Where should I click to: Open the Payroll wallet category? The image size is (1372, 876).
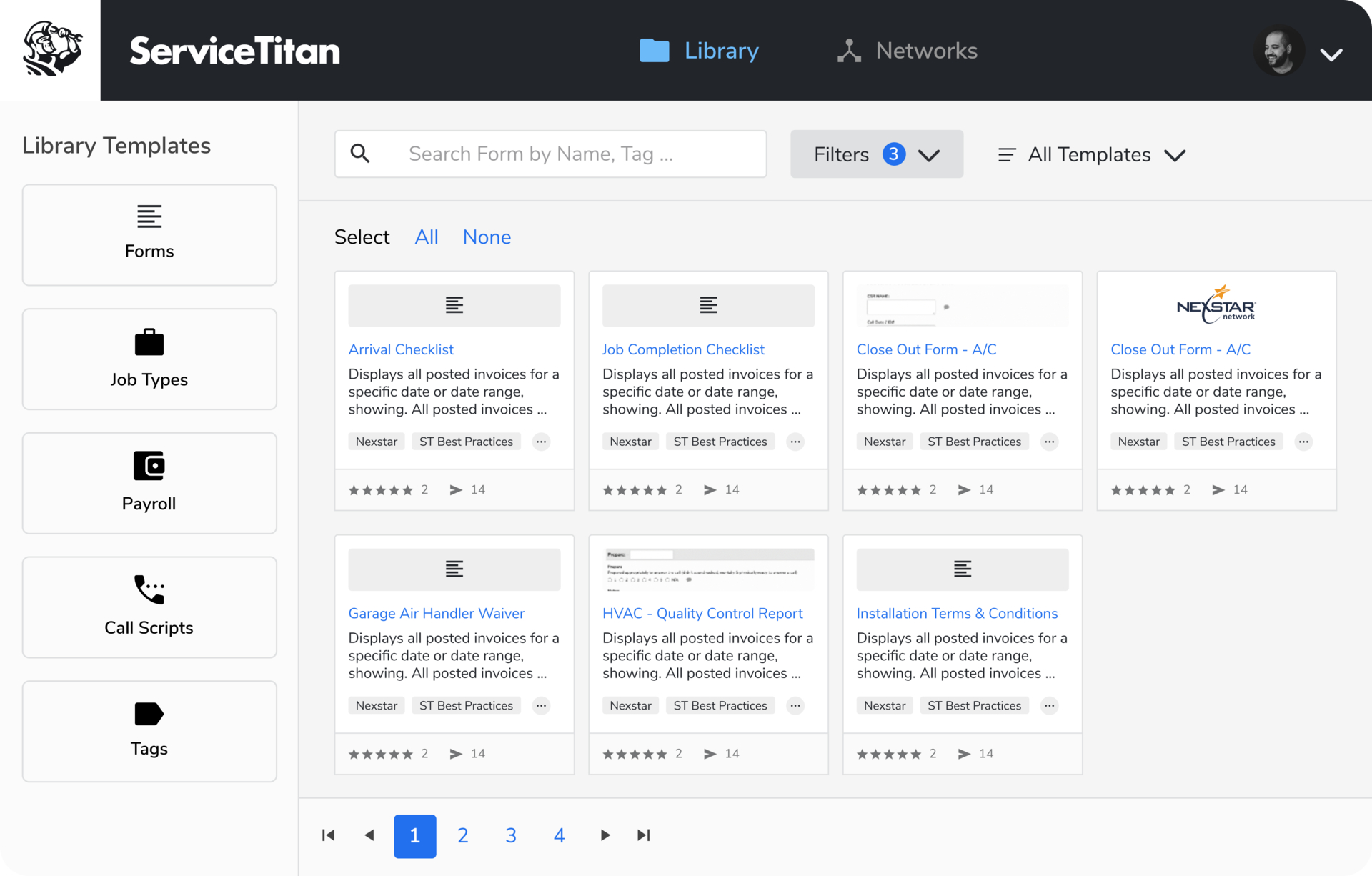pos(149,483)
